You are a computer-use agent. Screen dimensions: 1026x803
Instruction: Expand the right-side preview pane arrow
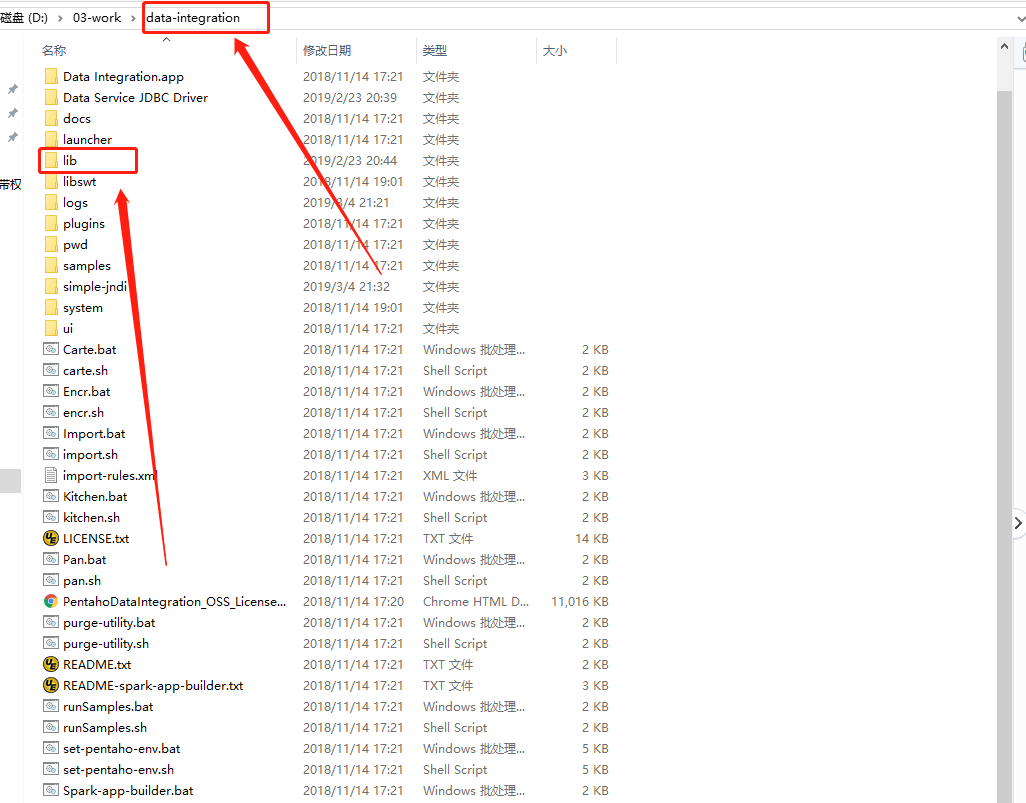click(1018, 522)
